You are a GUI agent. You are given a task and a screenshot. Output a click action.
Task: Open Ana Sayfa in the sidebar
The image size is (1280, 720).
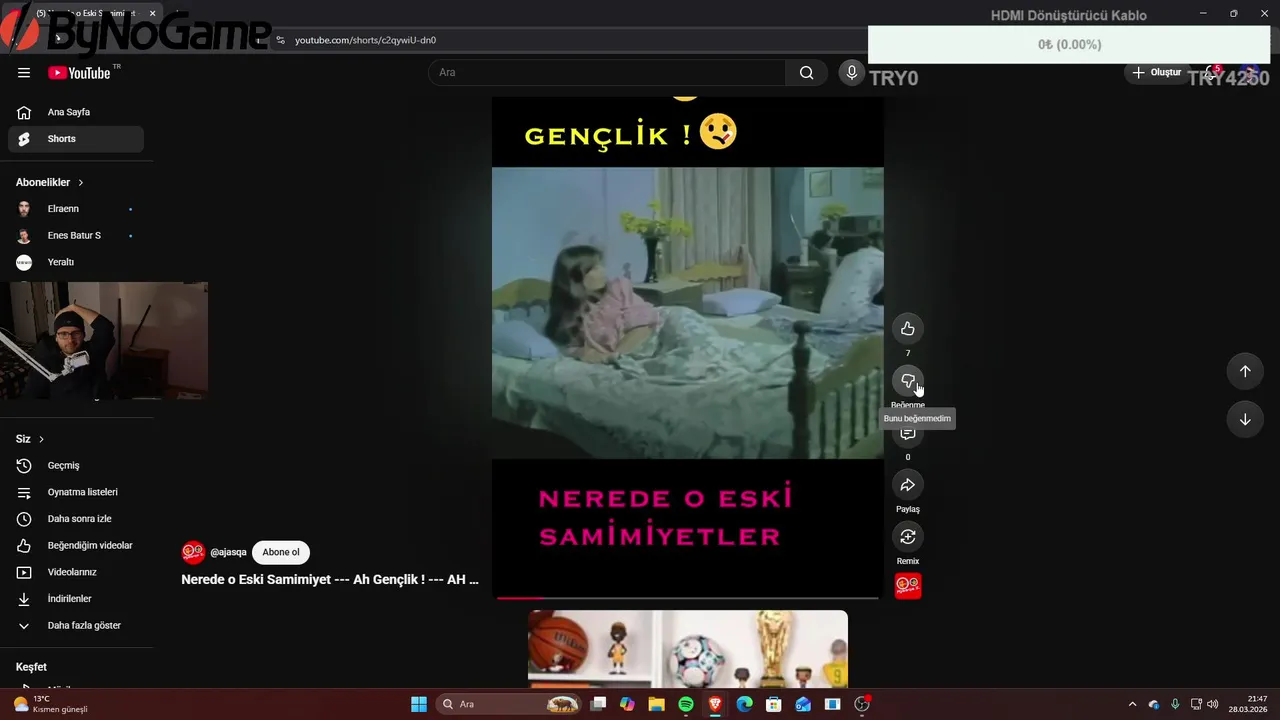[x=76, y=112]
